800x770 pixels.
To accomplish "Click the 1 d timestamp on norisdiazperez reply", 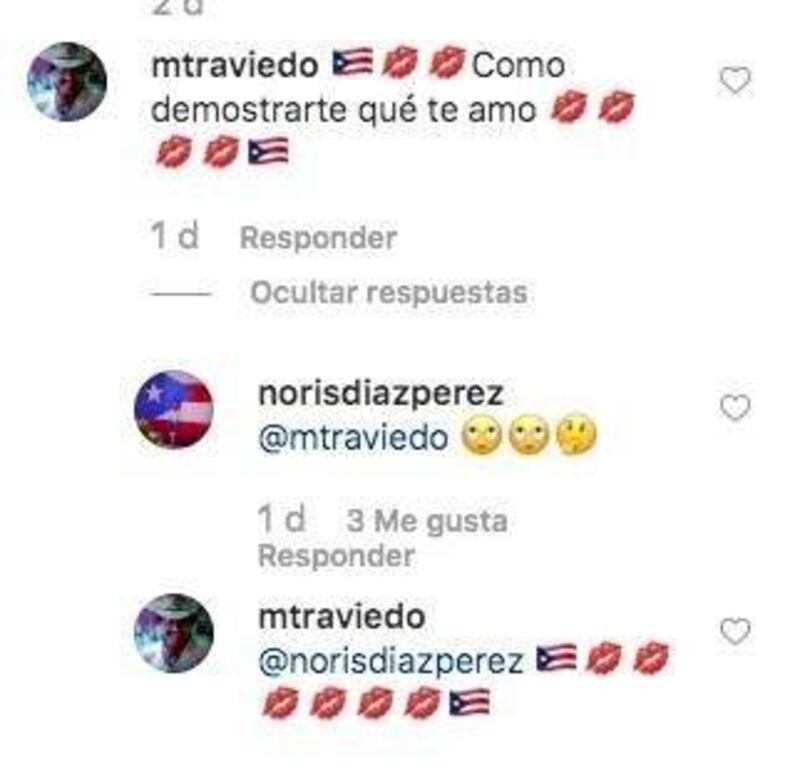I will tap(282, 519).
